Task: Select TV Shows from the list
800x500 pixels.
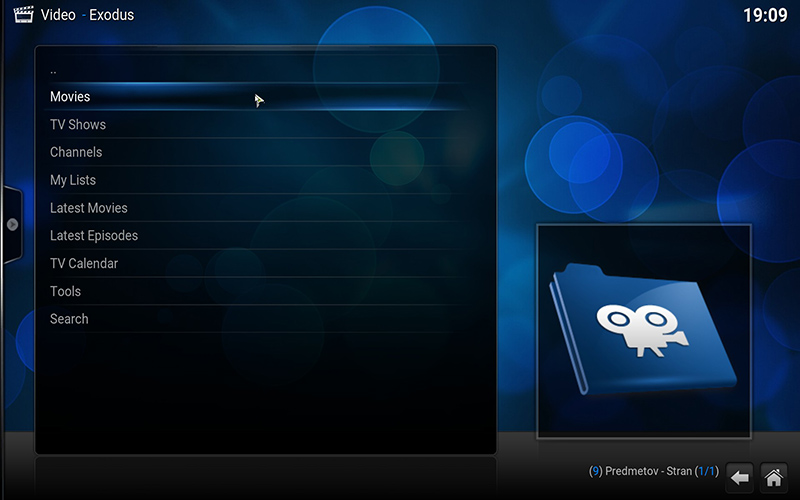Action: tap(78, 125)
